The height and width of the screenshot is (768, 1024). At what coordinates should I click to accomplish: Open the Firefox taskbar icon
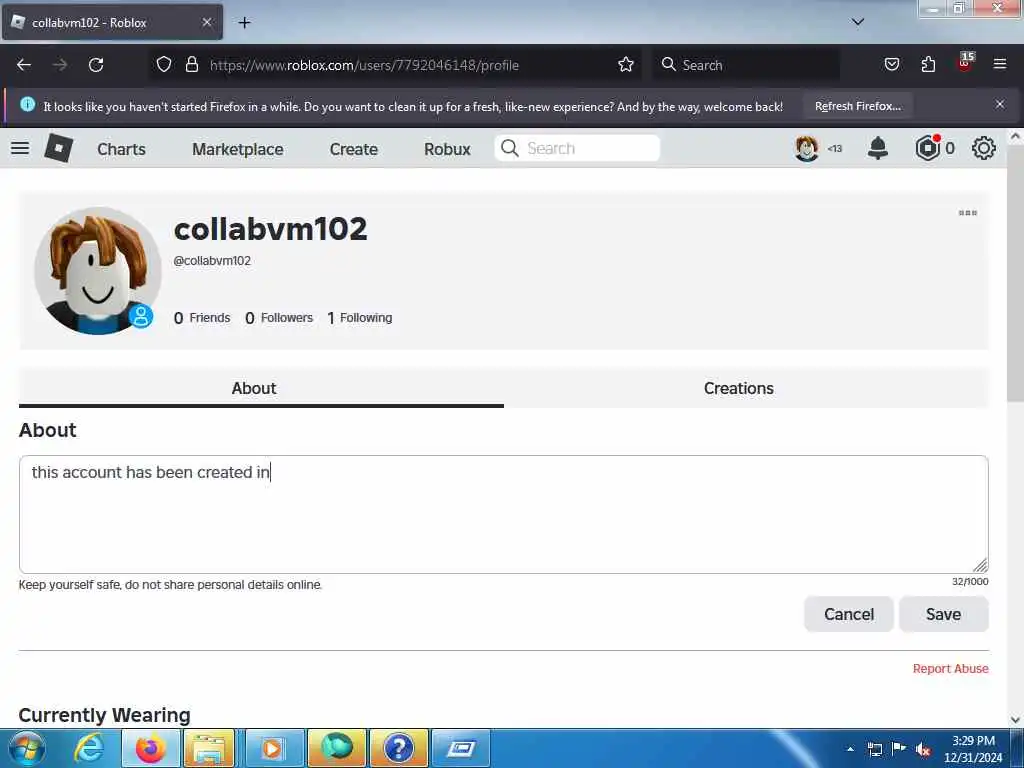[x=150, y=748]
